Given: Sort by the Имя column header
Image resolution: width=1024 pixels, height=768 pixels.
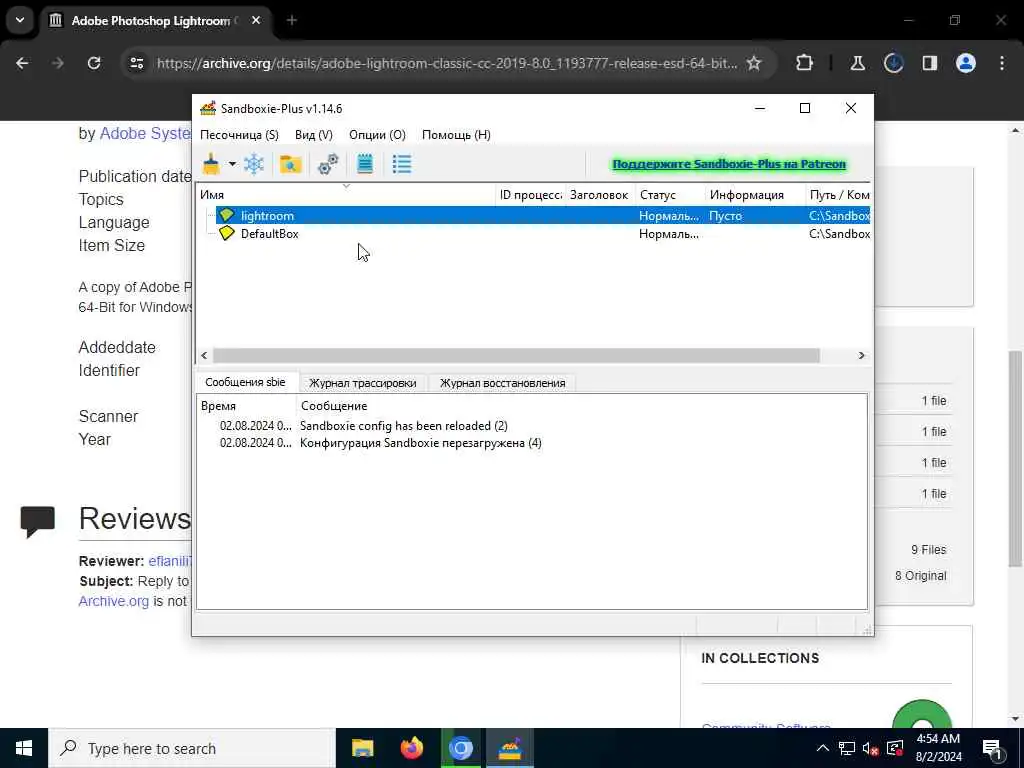Looking at the screenshot, I should click(346, 195).
